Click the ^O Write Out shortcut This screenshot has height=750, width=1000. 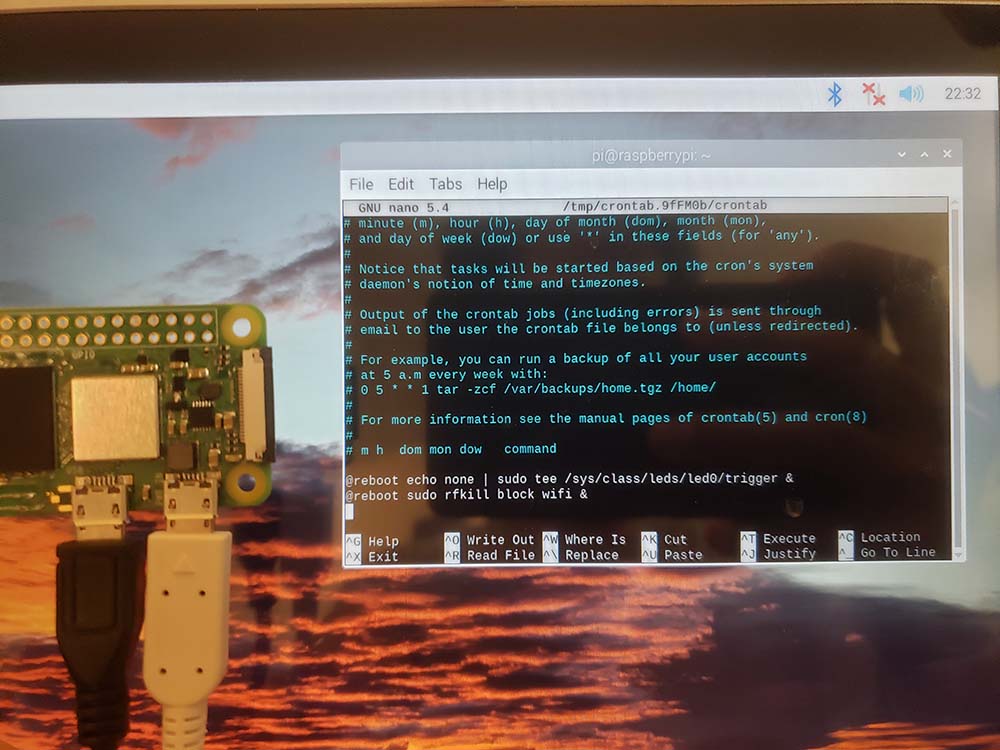click(489, 540)
